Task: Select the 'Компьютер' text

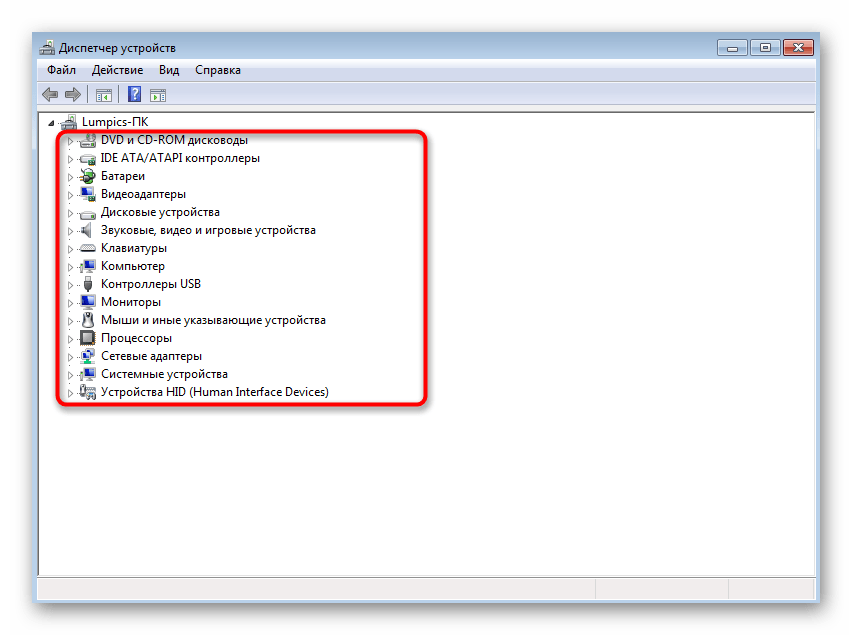Action: 133,266
